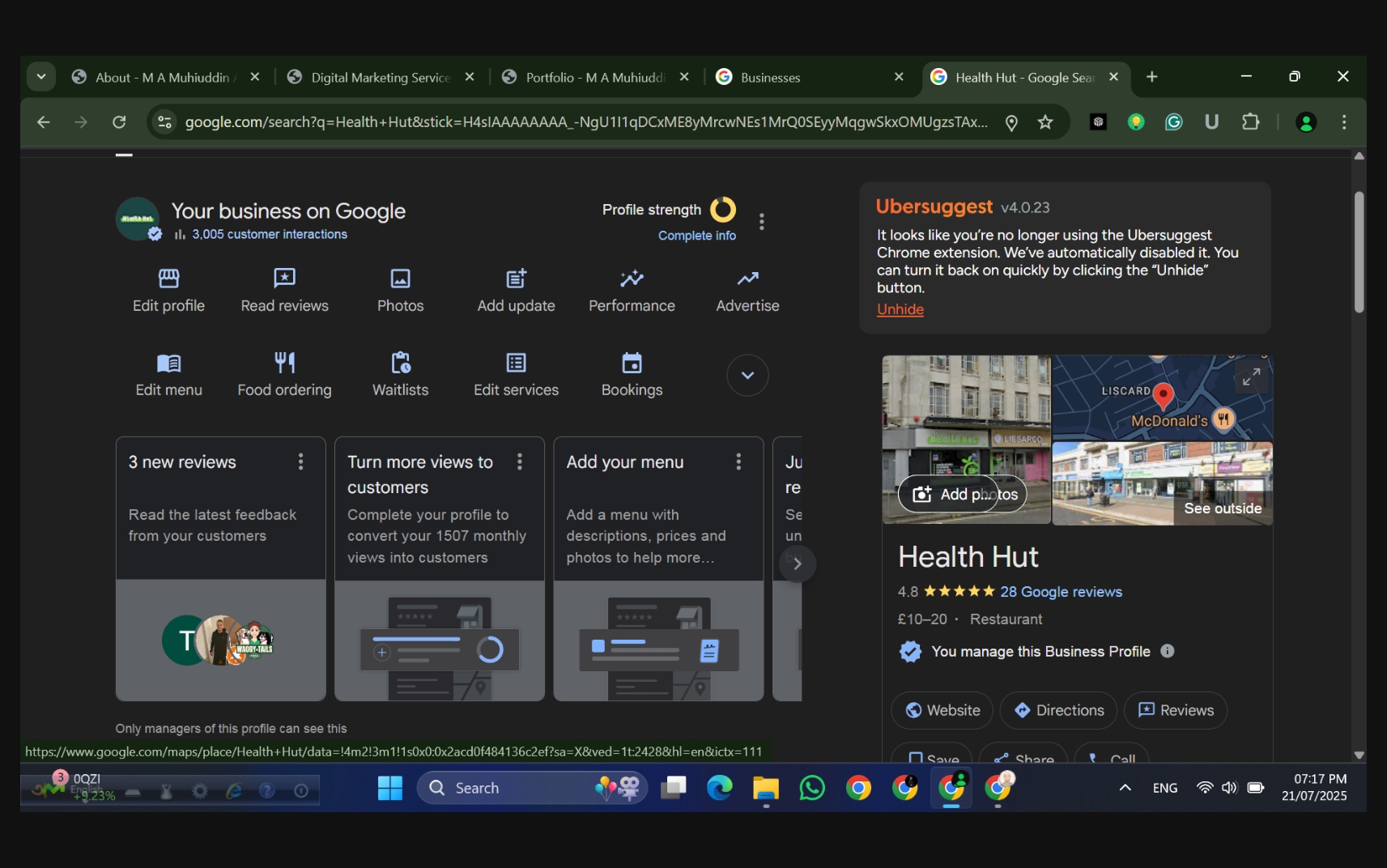Click the volume icon in tray
Image resolution: width=1387 pixels, height=868 pixels.
(x=1229, y=788)
